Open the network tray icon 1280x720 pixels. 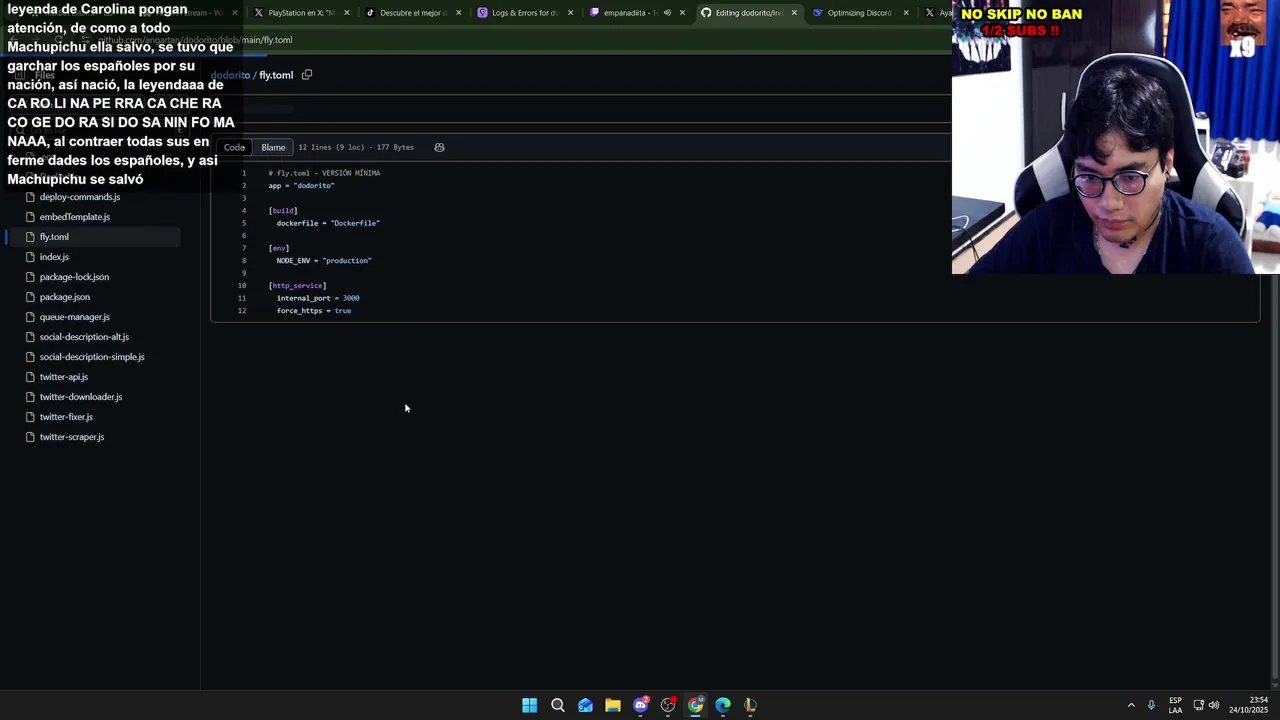[1198, 705]
